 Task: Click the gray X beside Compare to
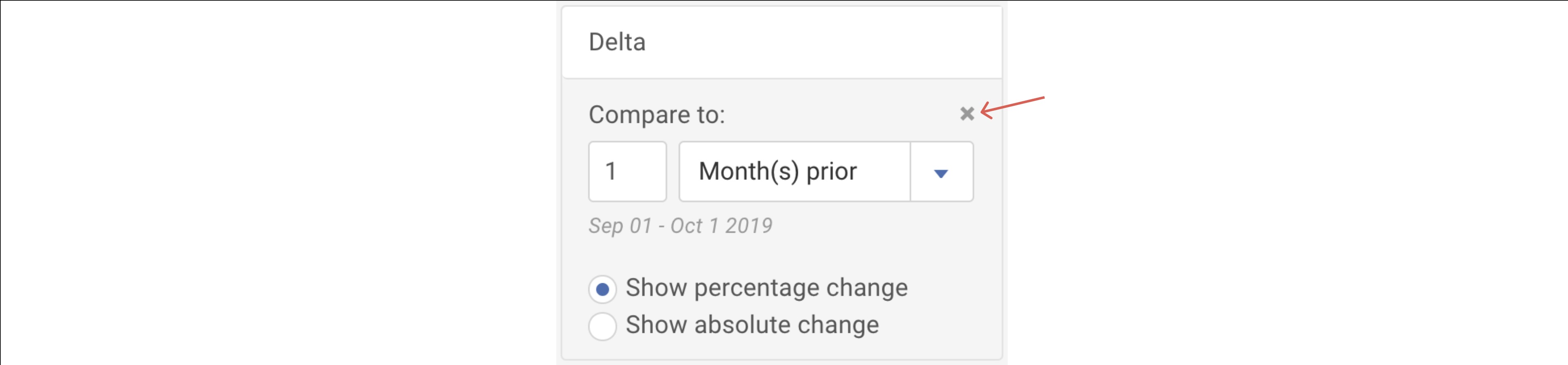[x=967, y=114]
